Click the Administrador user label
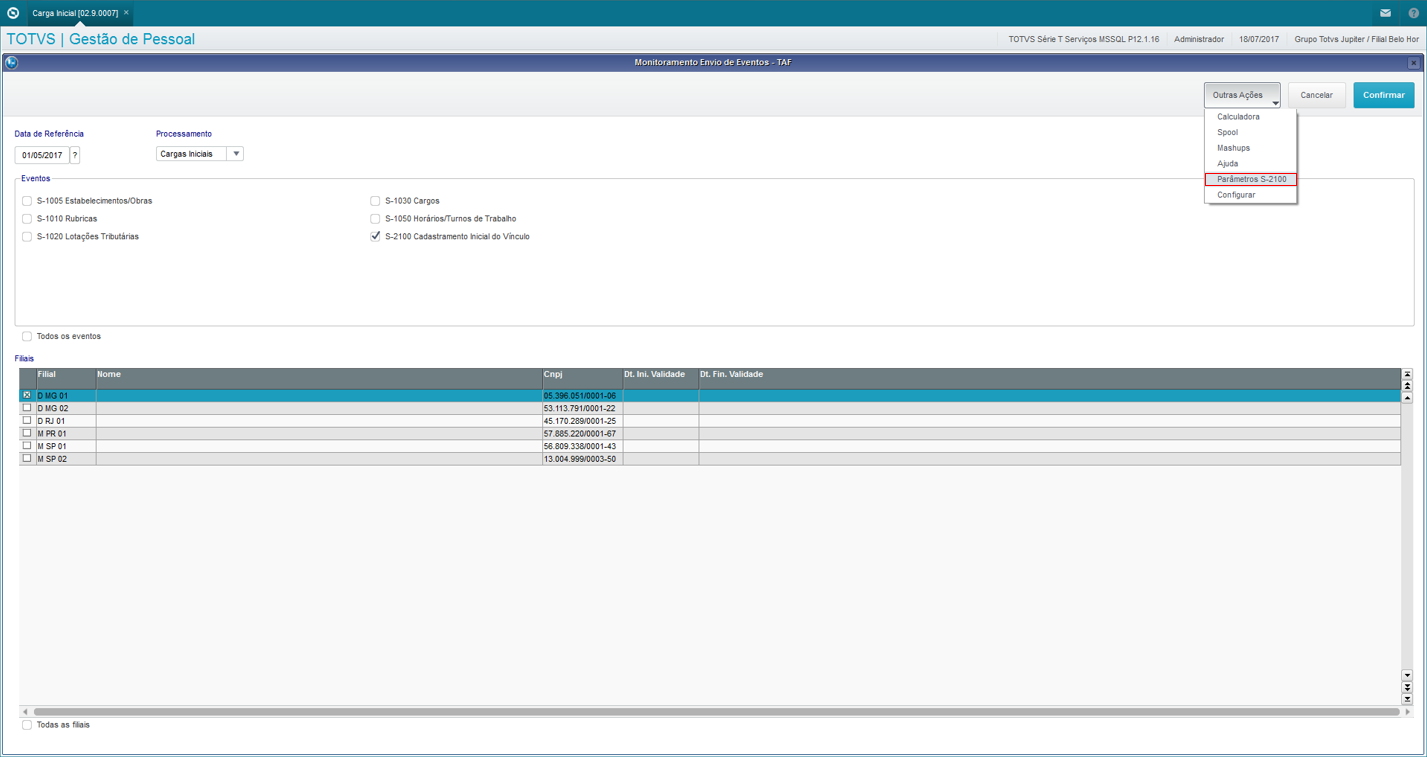Image resolution: width=1427 pixels, height=757 pixels. coord(1199,39)
